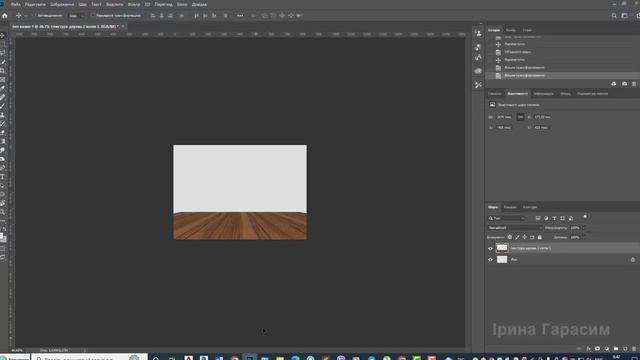Open the search icon at top right
The height and width of the screenshot is (360, 640).
[x=614, y=16]
